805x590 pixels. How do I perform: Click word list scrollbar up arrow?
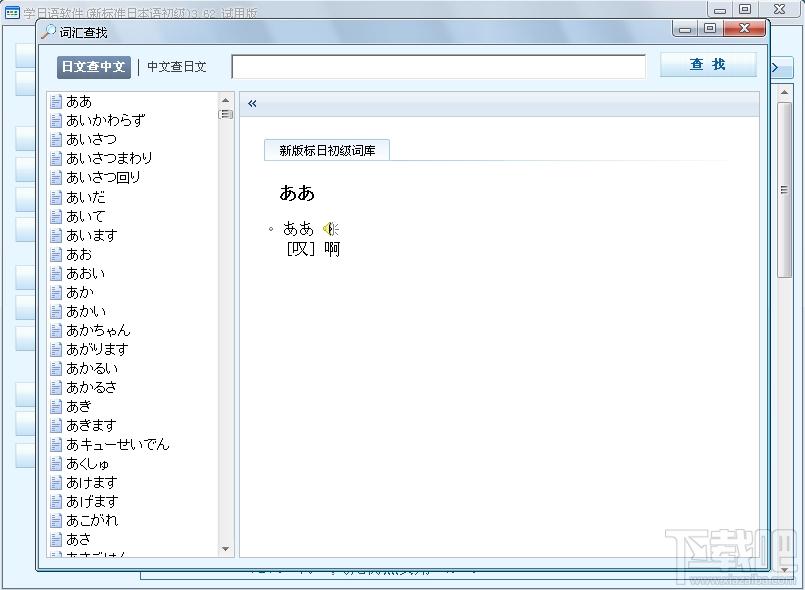point(225,100)
